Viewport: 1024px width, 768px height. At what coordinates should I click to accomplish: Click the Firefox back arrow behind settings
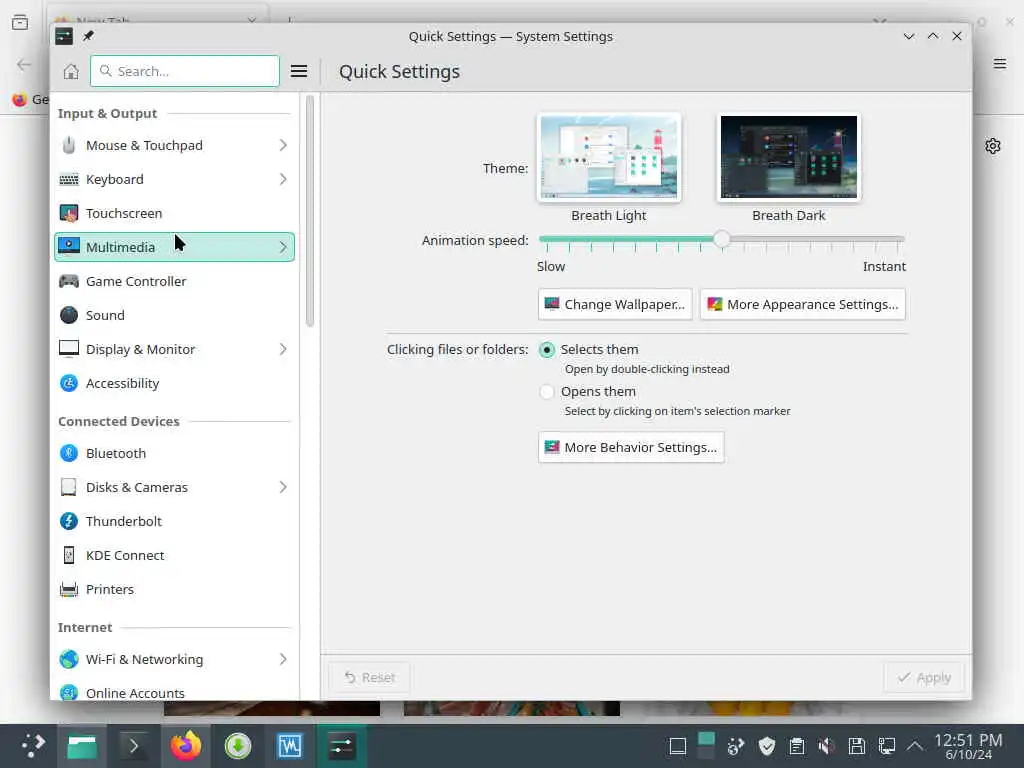coord(24,64)
